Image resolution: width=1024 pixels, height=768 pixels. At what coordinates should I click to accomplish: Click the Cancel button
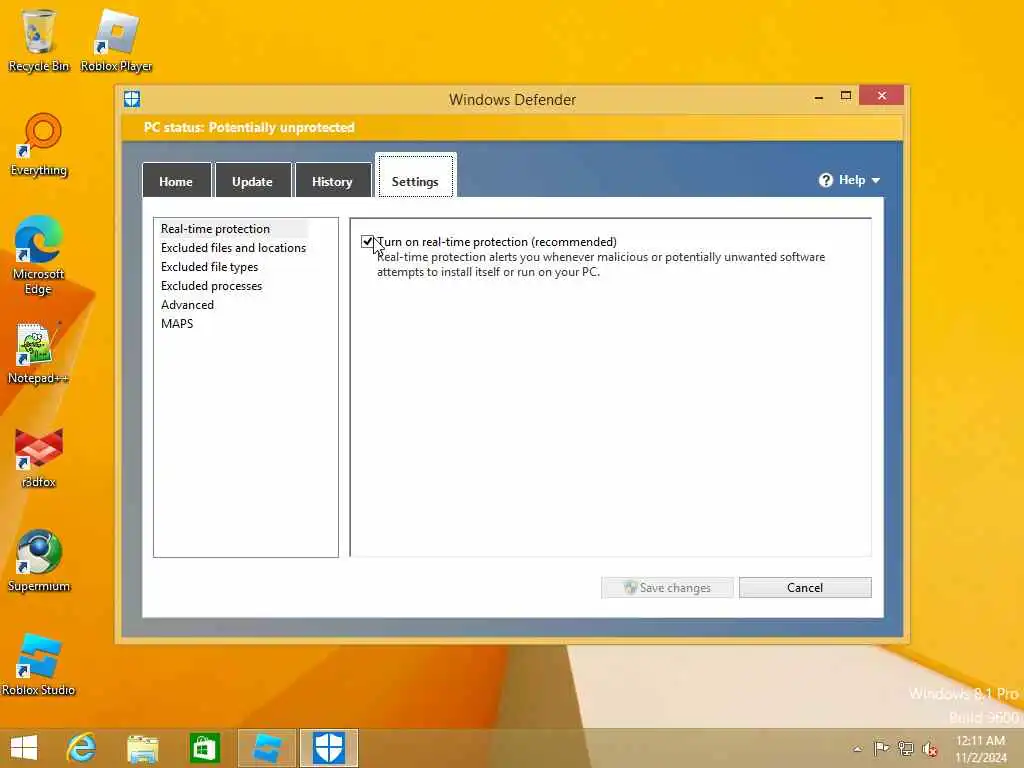point(805,587)
